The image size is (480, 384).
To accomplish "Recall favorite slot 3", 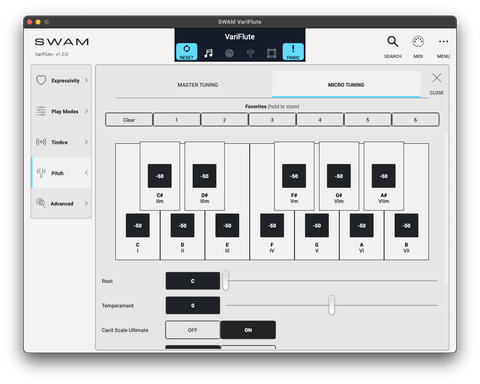I will tap(272, 120).
